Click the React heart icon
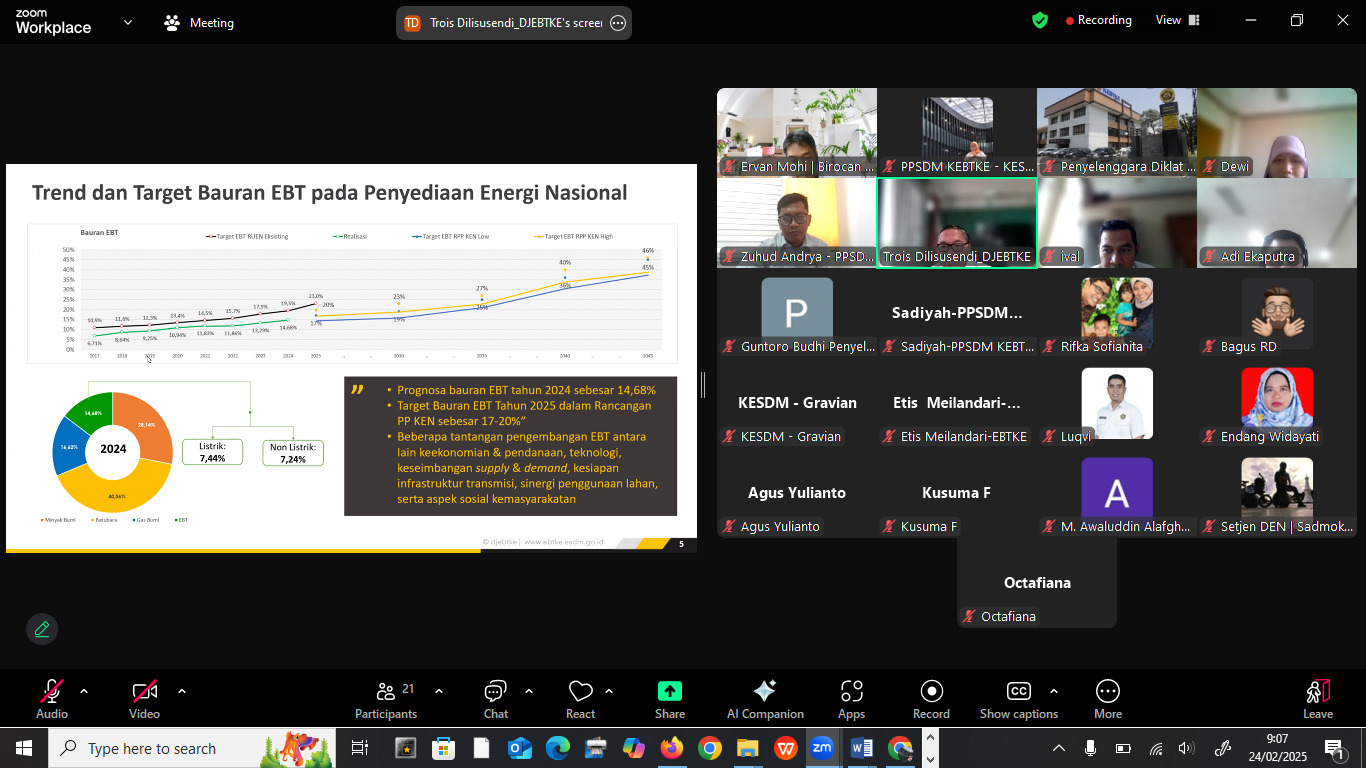Screen dimensions: 1366x768 click(580, 699)
